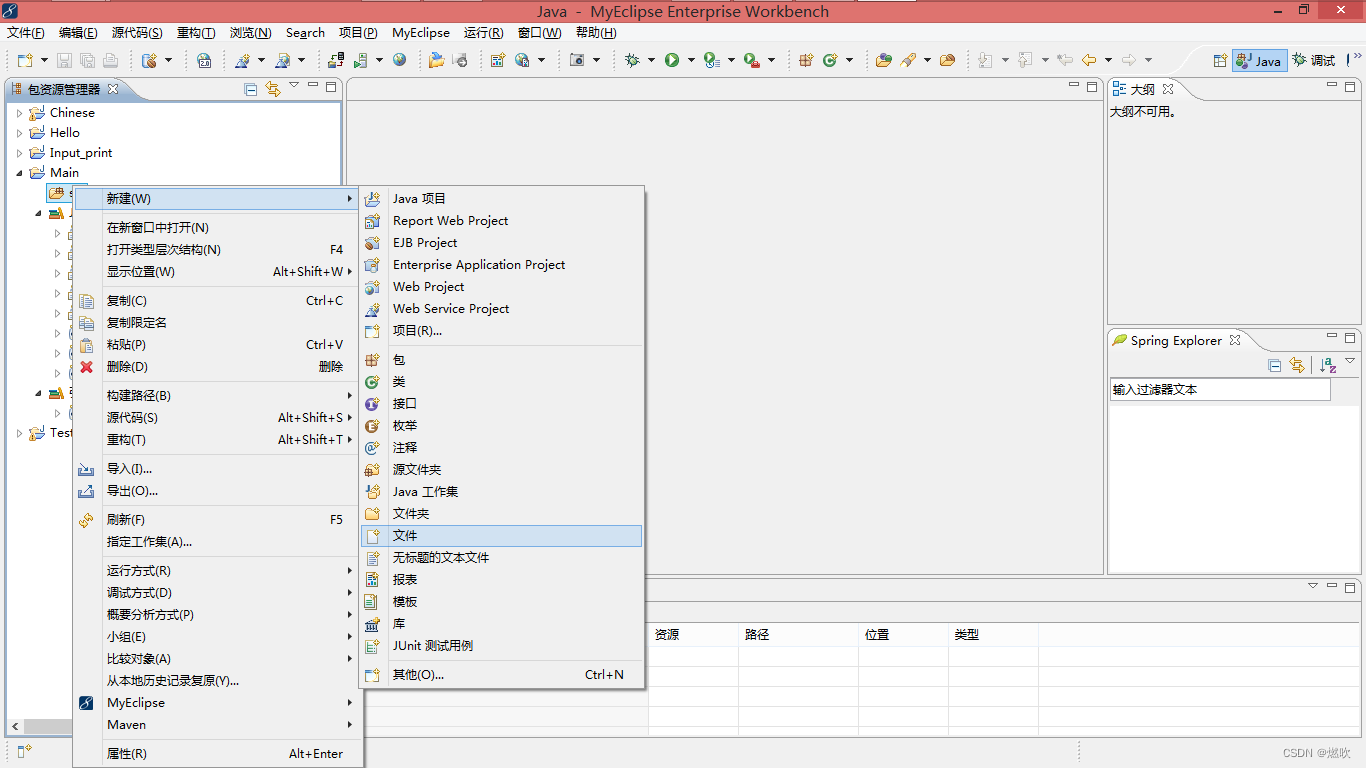Open the web browser globe toolbar icon

[399, 60]
